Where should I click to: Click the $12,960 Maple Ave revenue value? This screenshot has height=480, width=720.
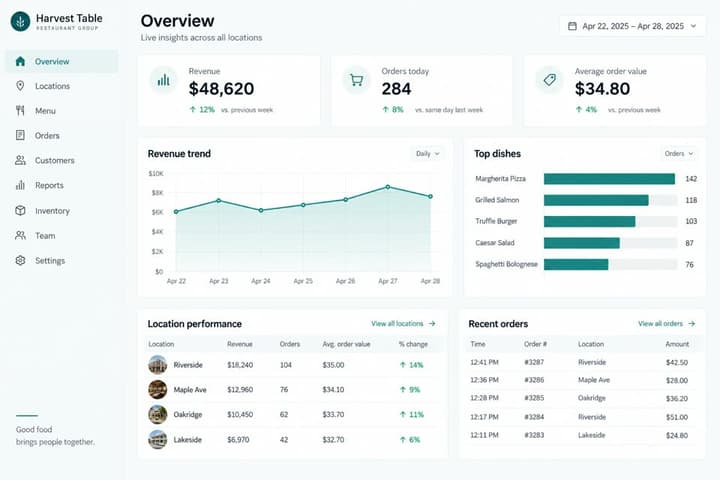pos(240,390)
